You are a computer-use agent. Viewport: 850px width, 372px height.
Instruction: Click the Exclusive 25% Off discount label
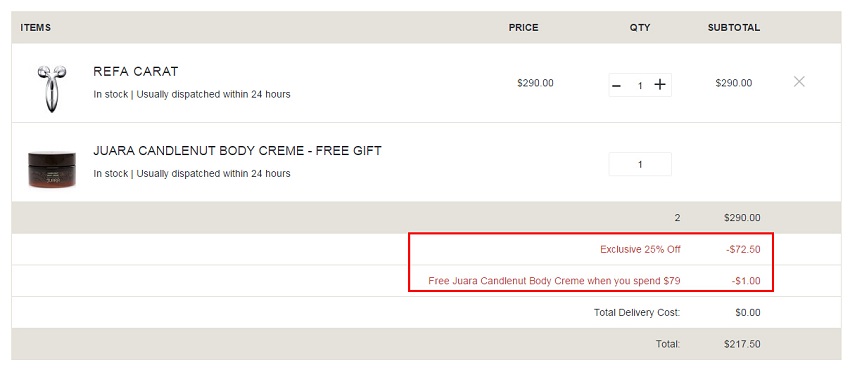pos(640,249)
